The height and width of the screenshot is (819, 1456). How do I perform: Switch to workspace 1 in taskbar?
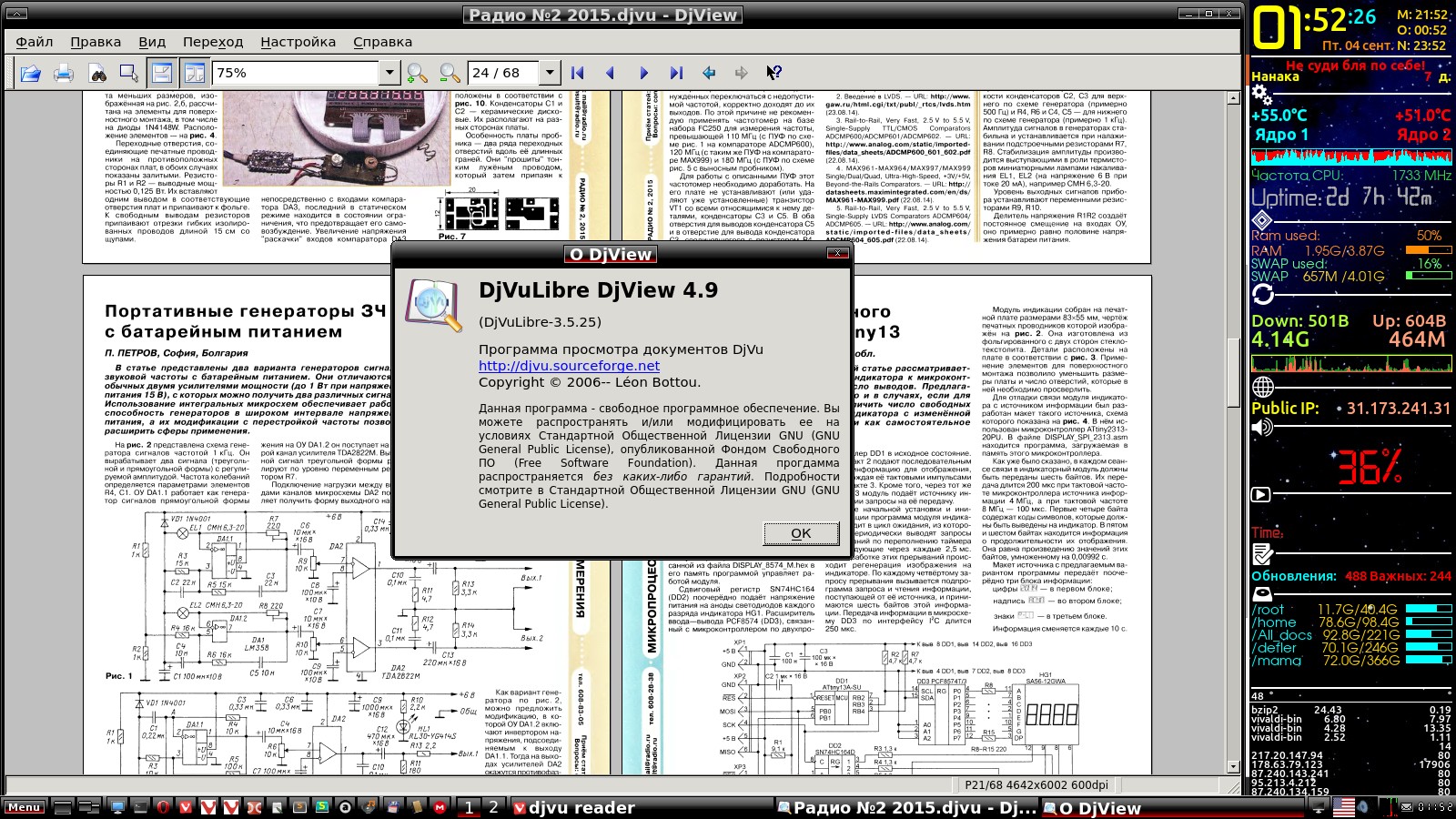point(469,807)
